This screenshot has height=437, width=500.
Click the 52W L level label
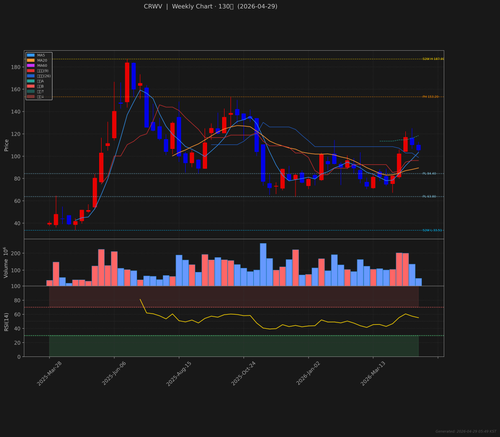(x=432, y=230)
